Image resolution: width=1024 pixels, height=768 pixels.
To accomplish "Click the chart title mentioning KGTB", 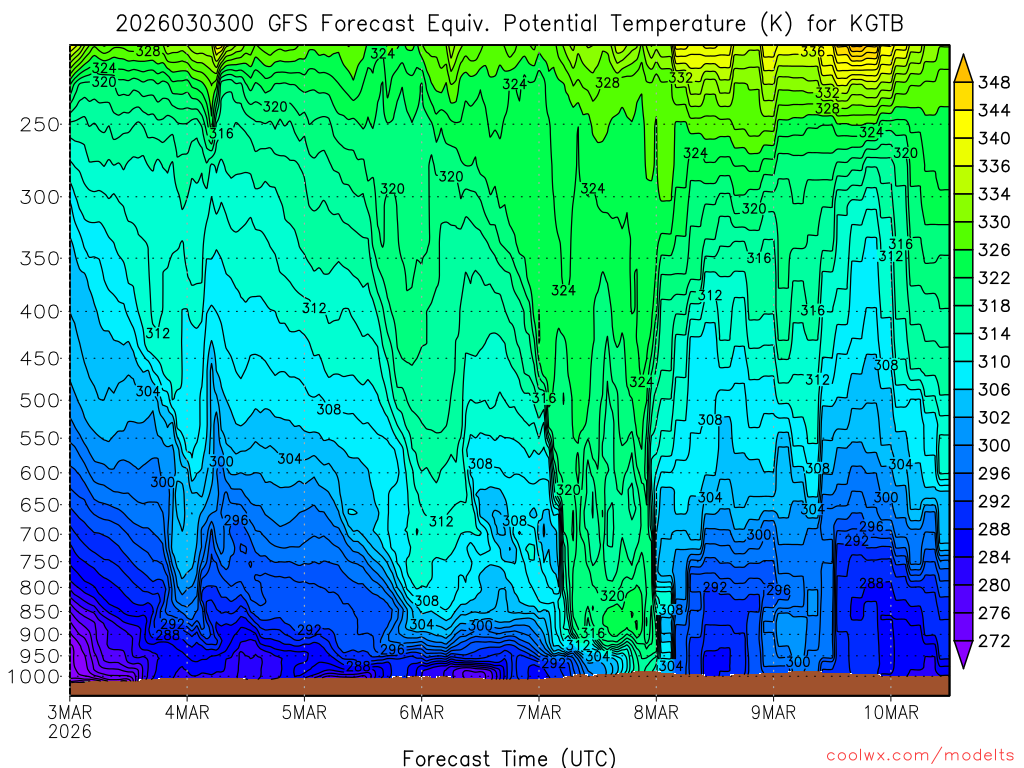I will (509, 24).
